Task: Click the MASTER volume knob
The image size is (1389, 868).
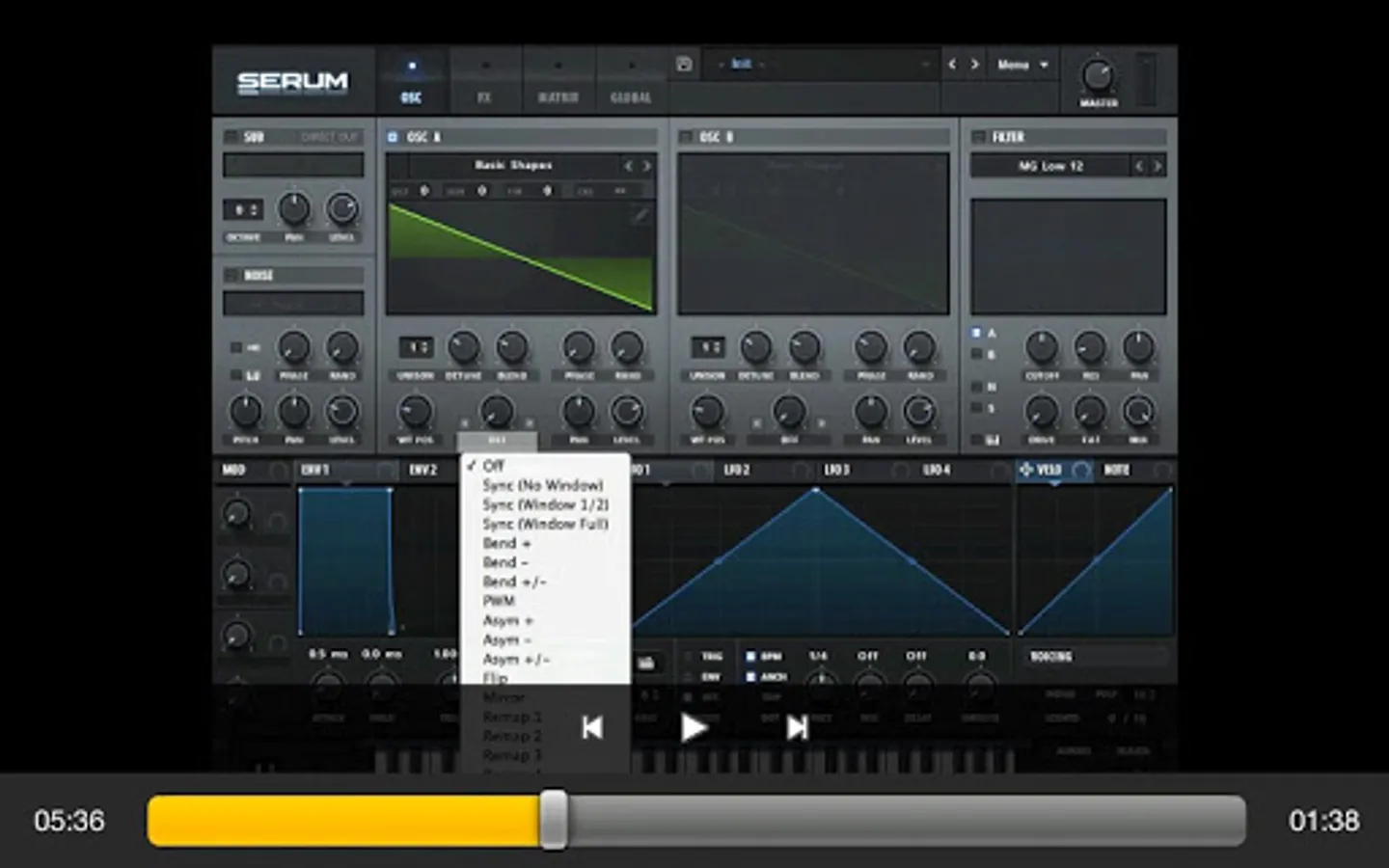Action: (x=1097, y=74)
